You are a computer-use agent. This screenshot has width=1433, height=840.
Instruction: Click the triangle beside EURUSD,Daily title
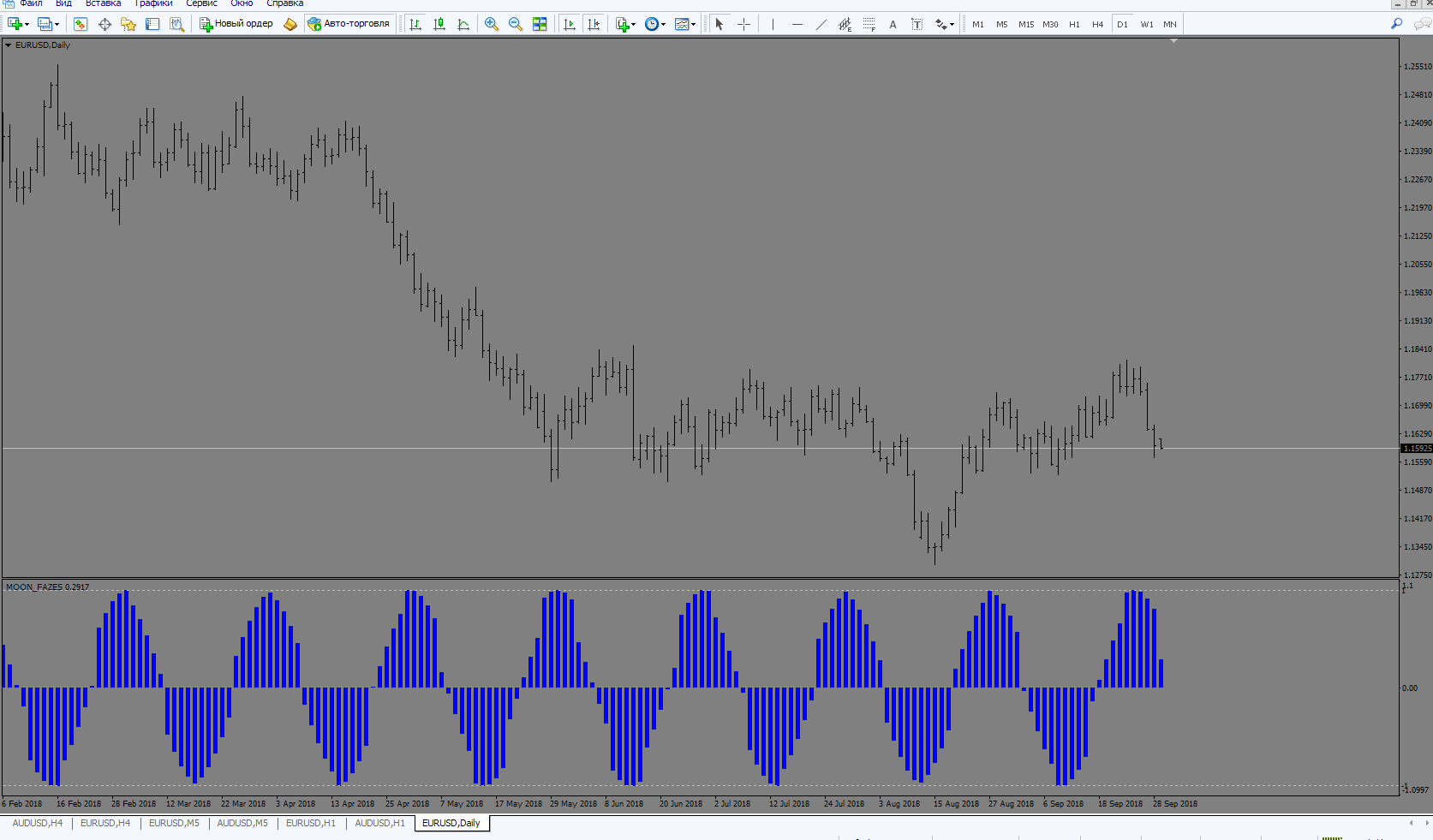[x=9, y=45]
